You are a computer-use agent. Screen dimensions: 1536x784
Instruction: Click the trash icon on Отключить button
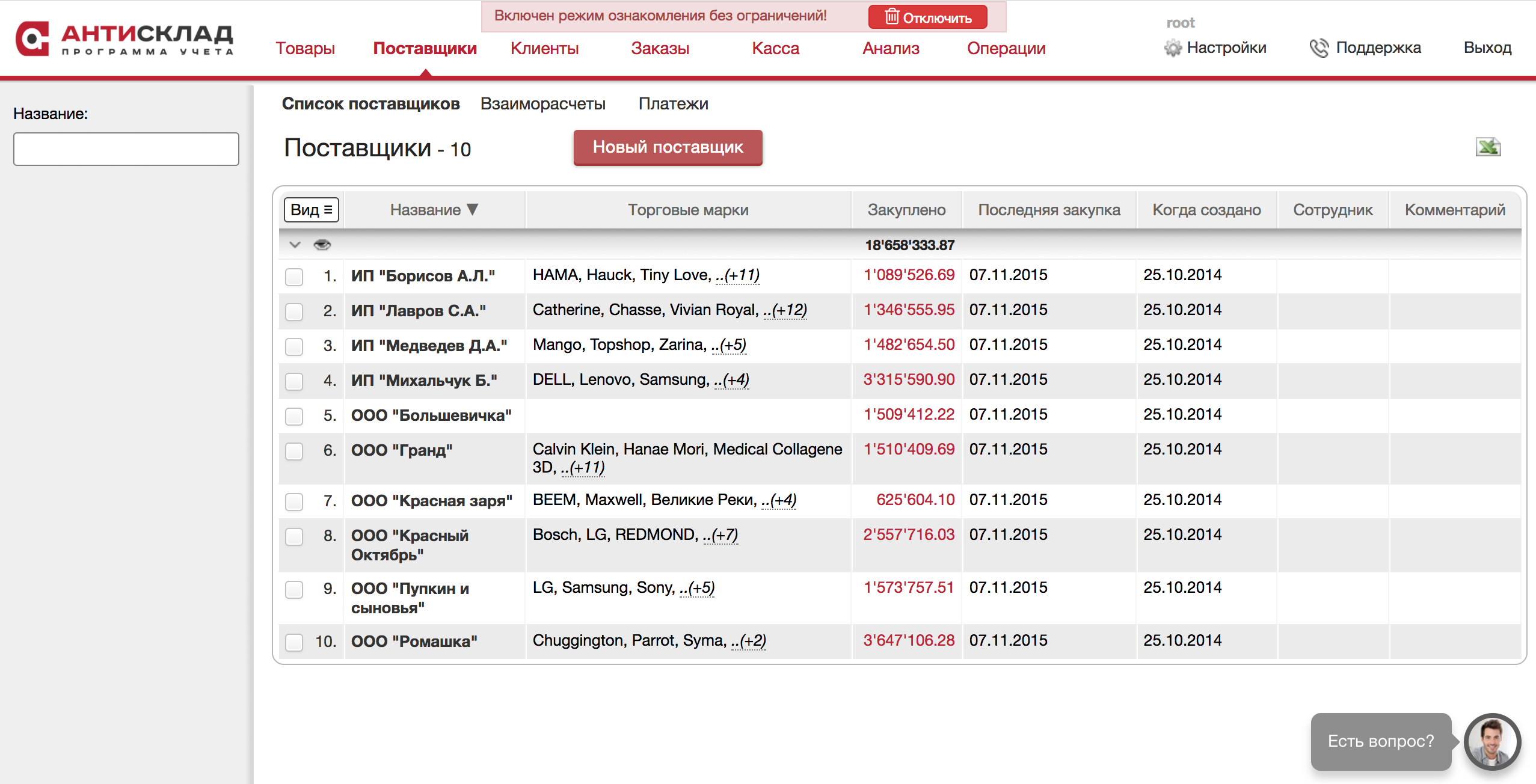[891, 17]
